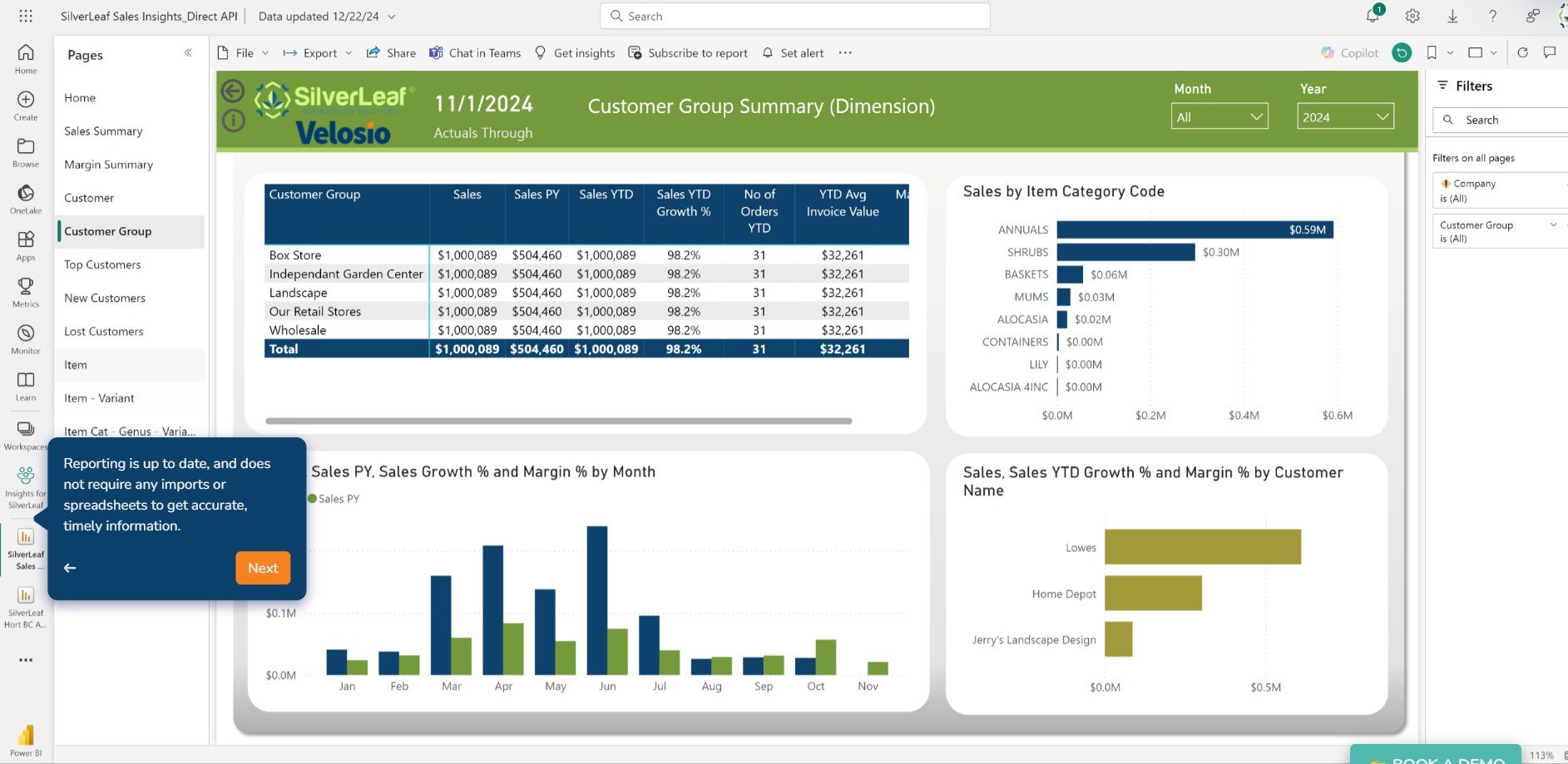Open the help question mark icon

point(1492,16)
